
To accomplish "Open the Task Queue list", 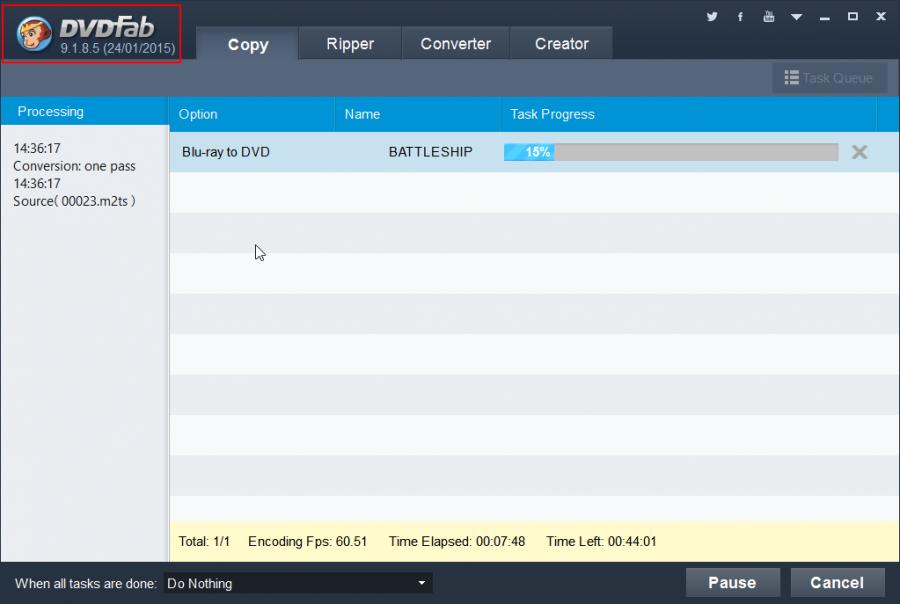I will point(829,78).
